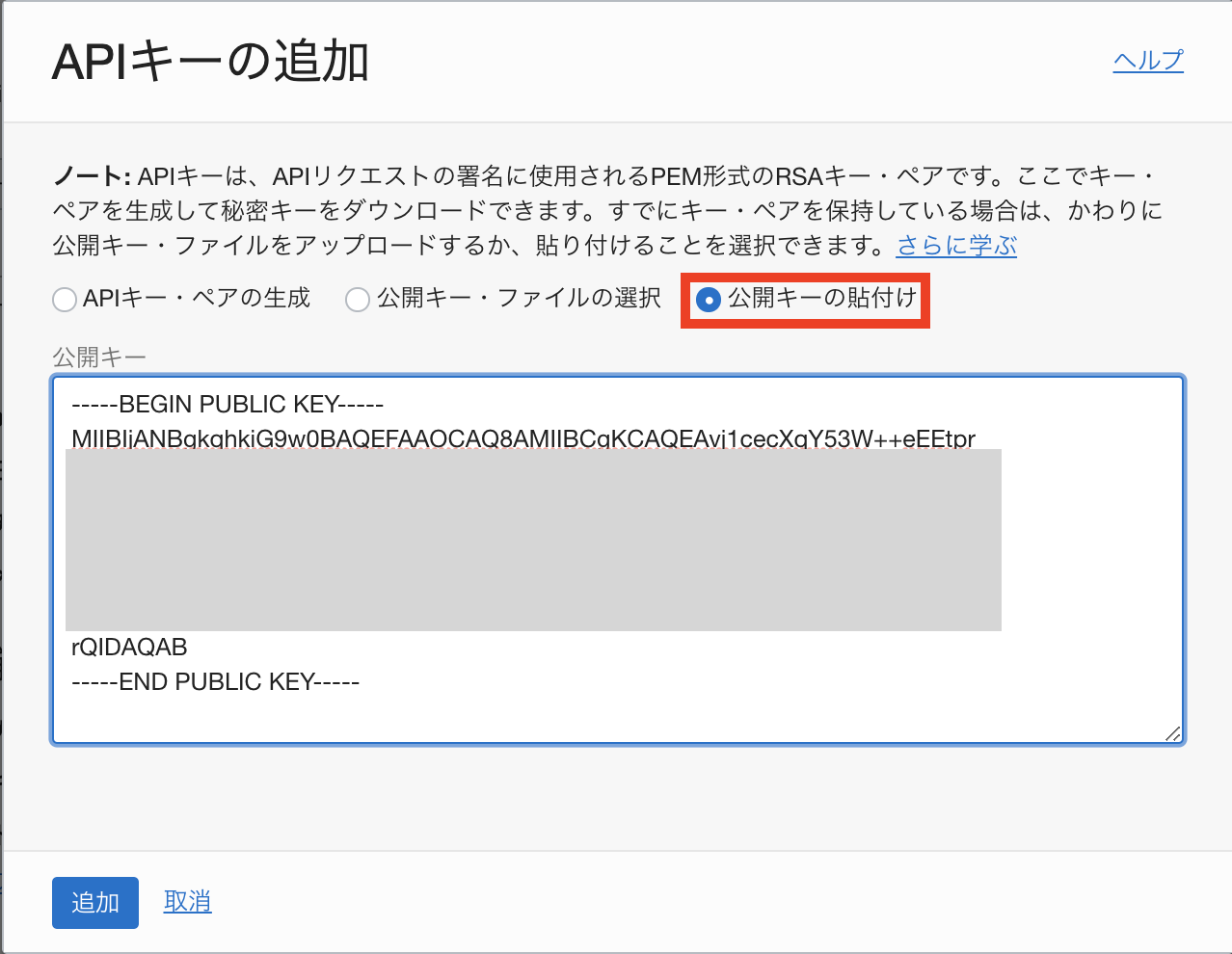The image size is (1232, 954).
Task: Click 取消 to cancel
Action: click(x=187, y=902)
